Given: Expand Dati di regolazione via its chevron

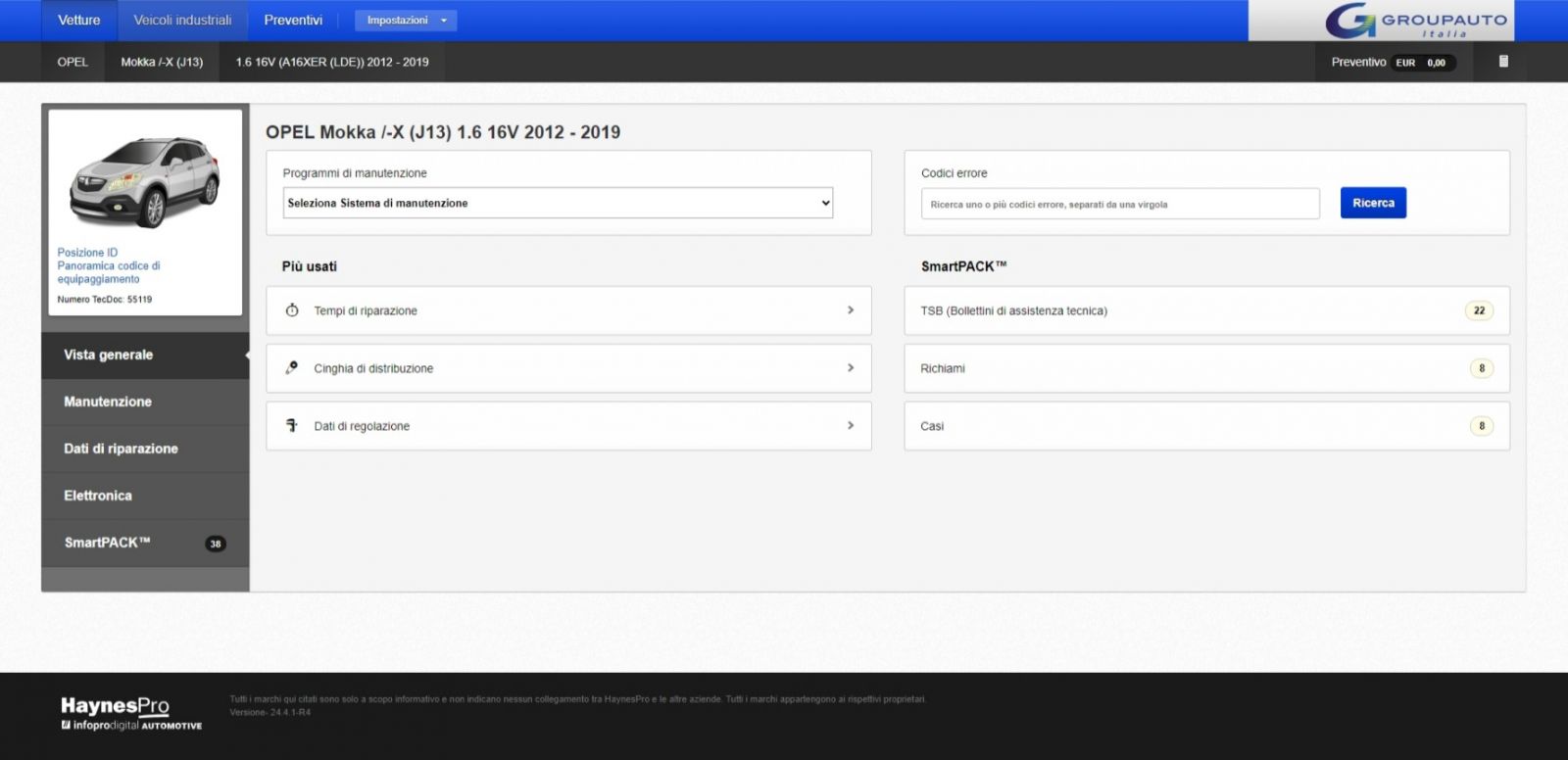Looking at the screenshot, I should (850, 426).
